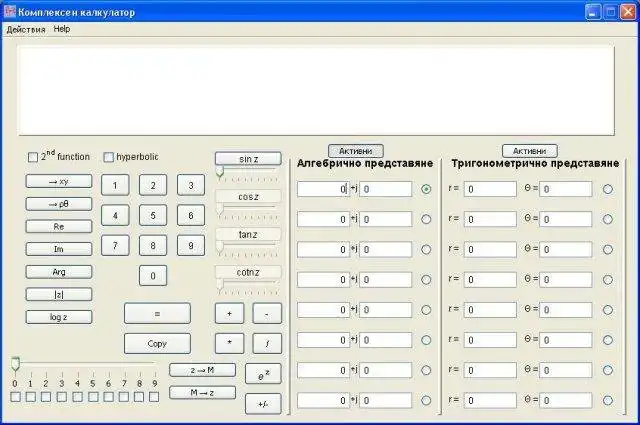The width and height of the screenshot is (640, 425).
Task: Open the Help menu
Action: click(x=62, y=29)
